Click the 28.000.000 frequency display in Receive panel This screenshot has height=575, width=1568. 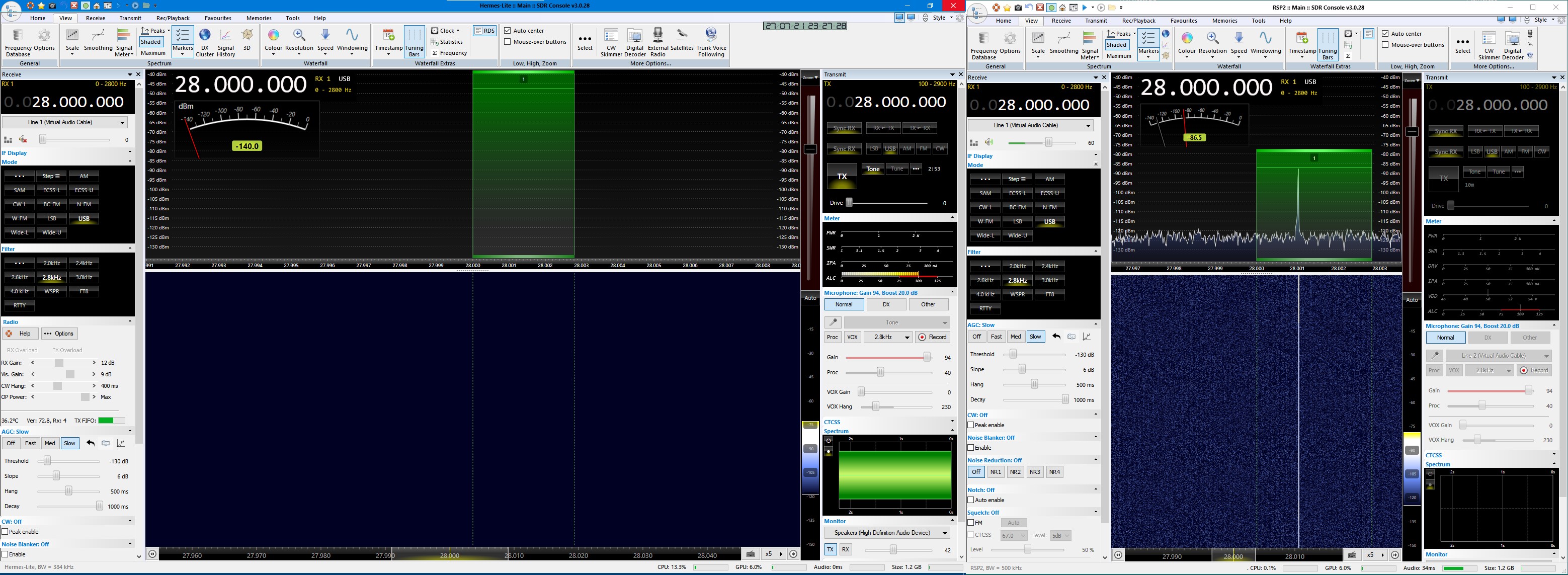tap(78, 102)
